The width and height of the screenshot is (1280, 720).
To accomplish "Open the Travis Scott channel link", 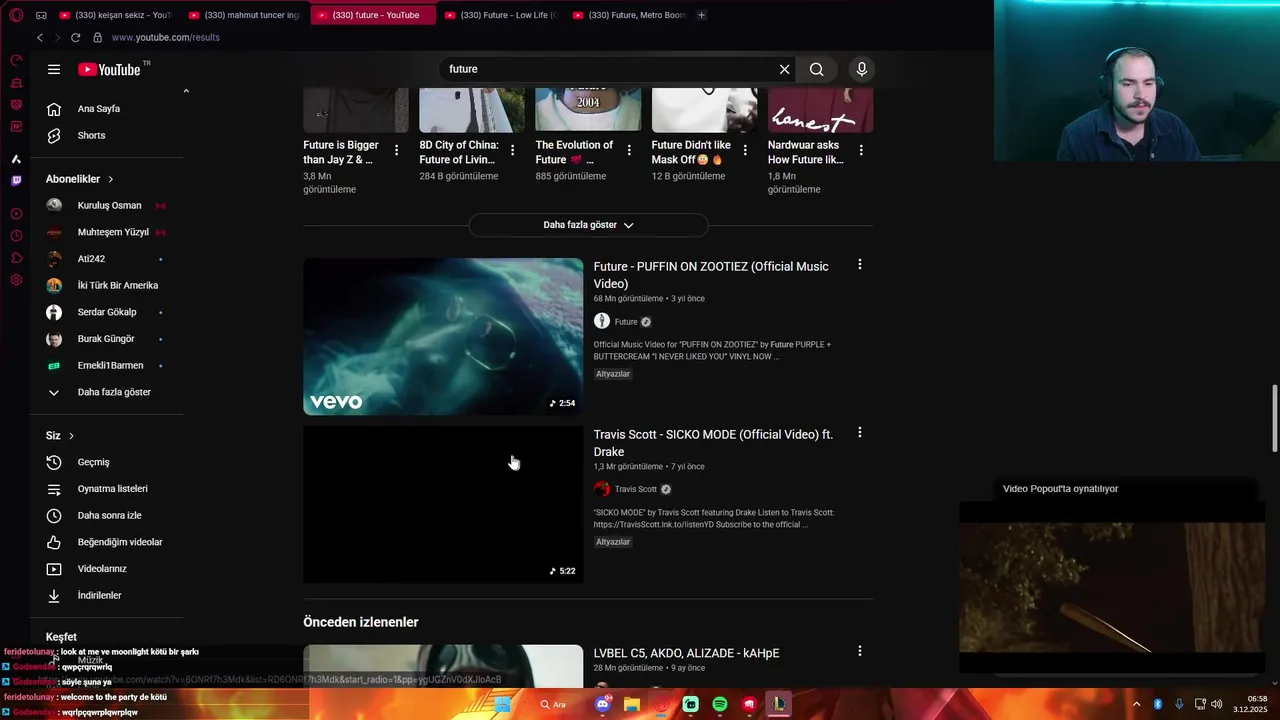I will point(635,490).
